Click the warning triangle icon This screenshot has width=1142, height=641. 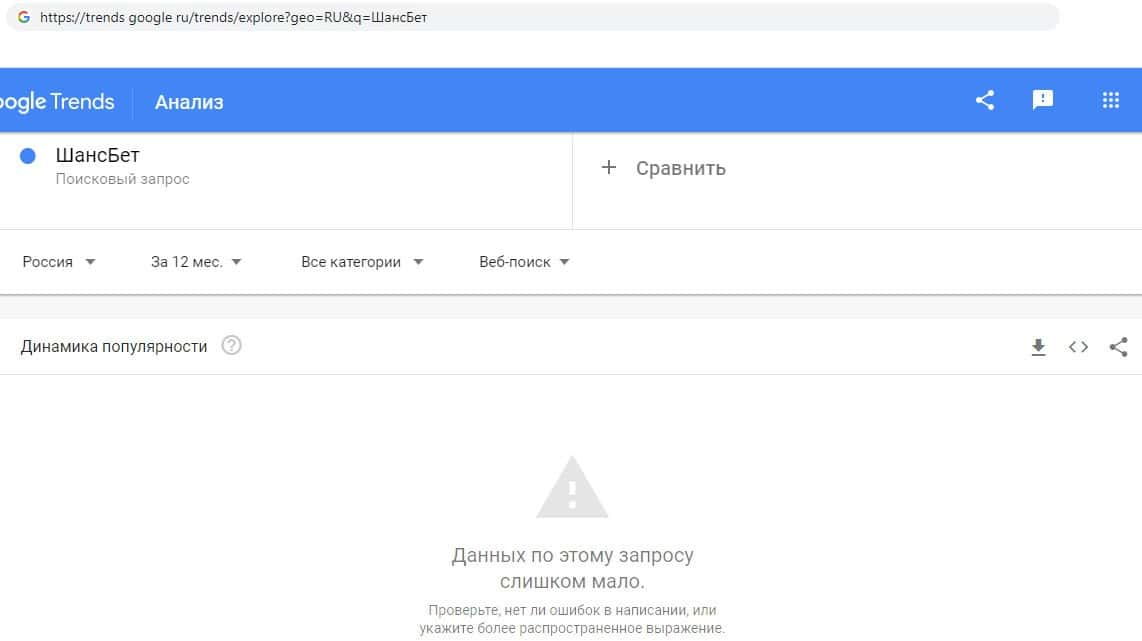click(x=572, y=488)
